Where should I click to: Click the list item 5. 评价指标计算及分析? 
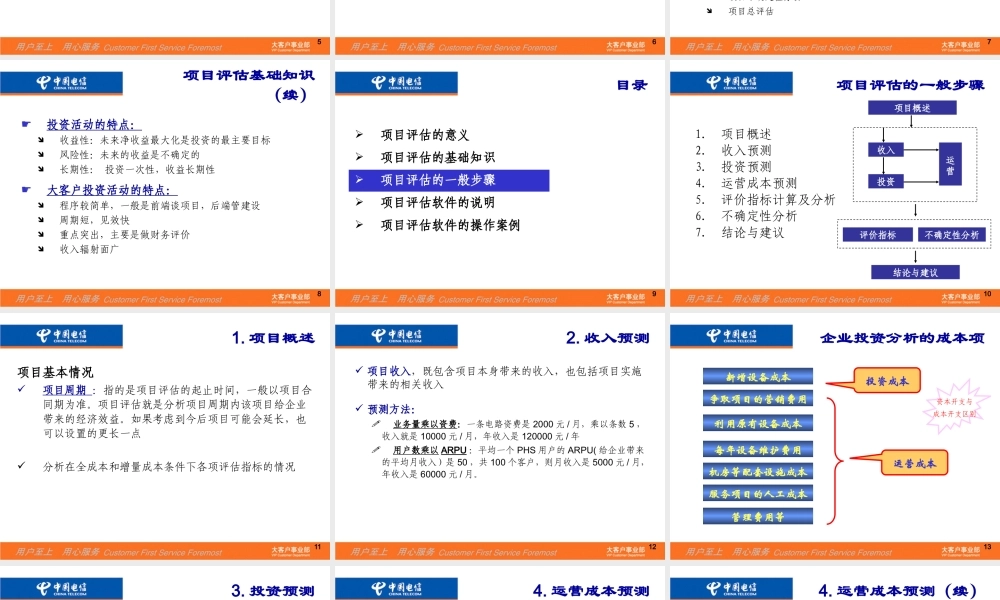765,200
